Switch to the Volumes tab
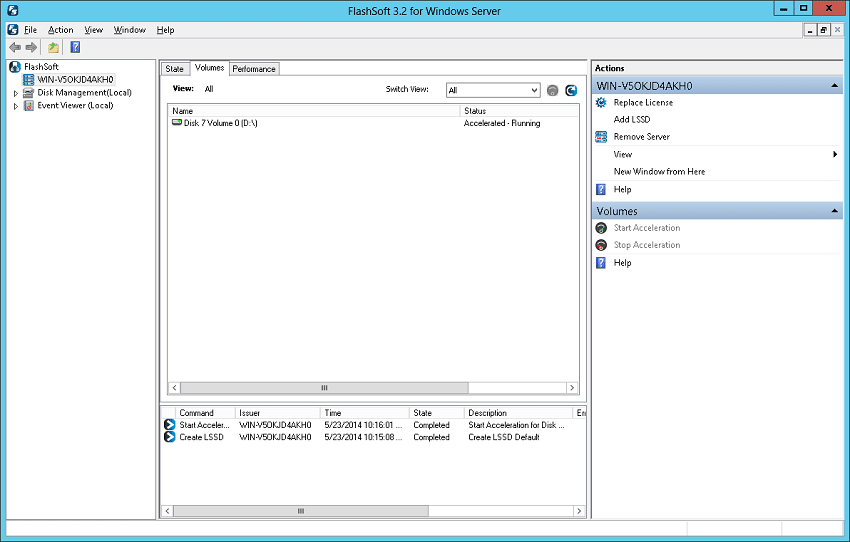 209,68
